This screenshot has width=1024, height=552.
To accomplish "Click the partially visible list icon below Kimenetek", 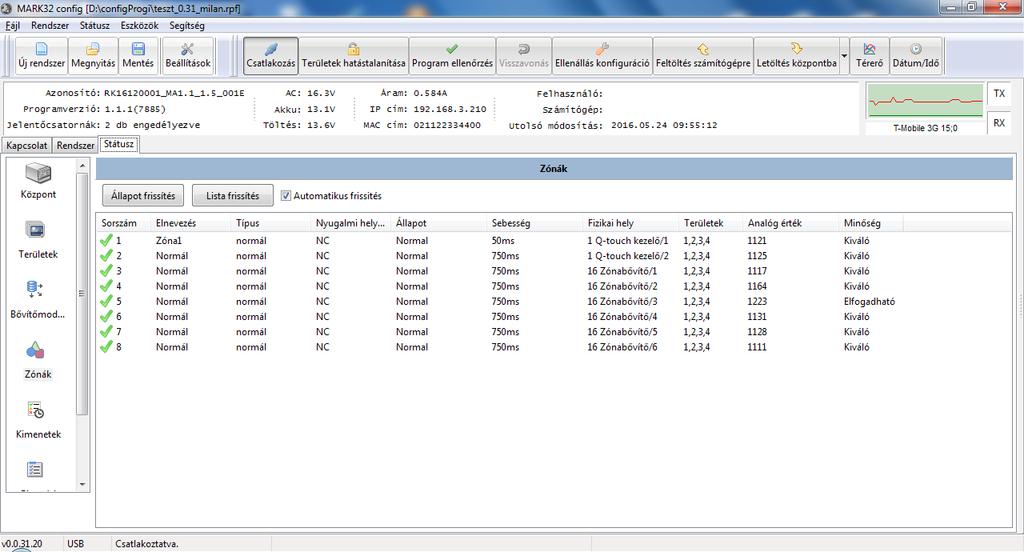I will [x=35, y=470].
